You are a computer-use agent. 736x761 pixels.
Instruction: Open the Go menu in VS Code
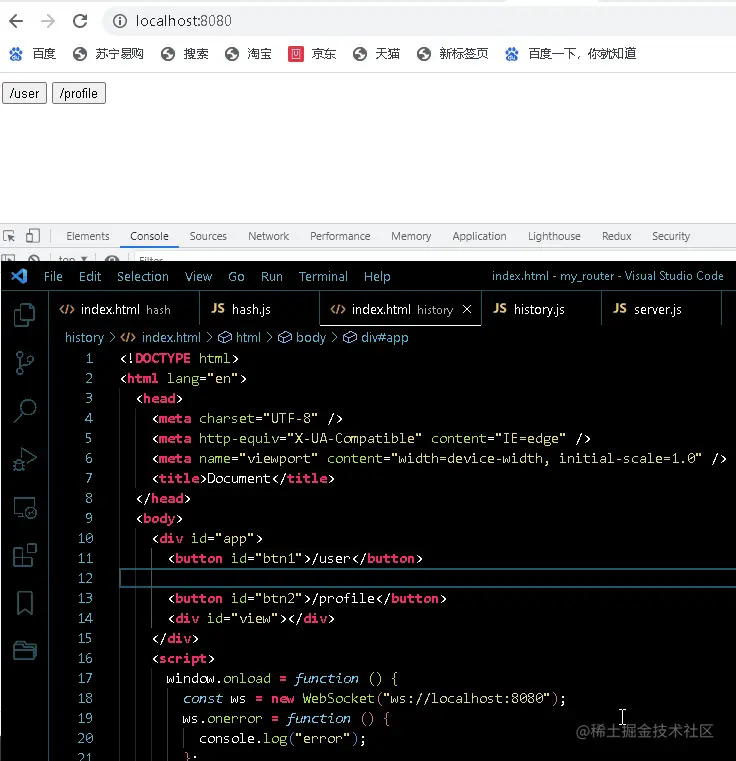tap(236, 277)
